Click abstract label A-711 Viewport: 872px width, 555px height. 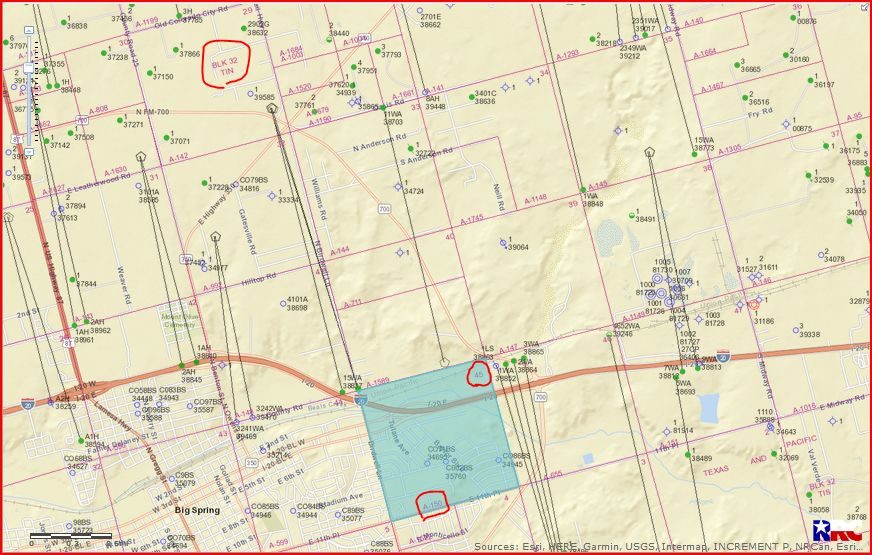click(x=353, y=304)
